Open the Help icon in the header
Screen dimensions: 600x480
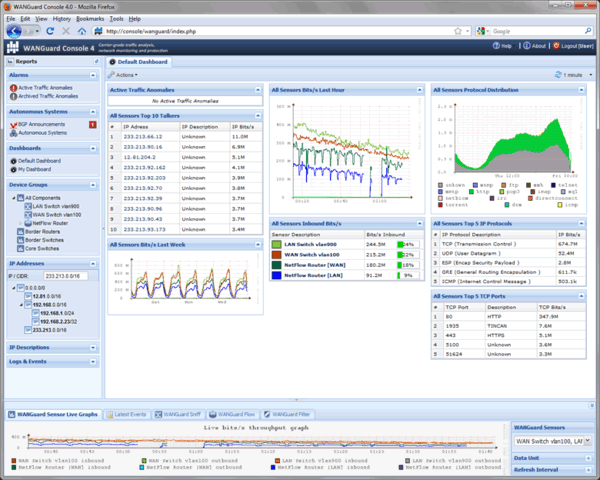coord(496,46)
